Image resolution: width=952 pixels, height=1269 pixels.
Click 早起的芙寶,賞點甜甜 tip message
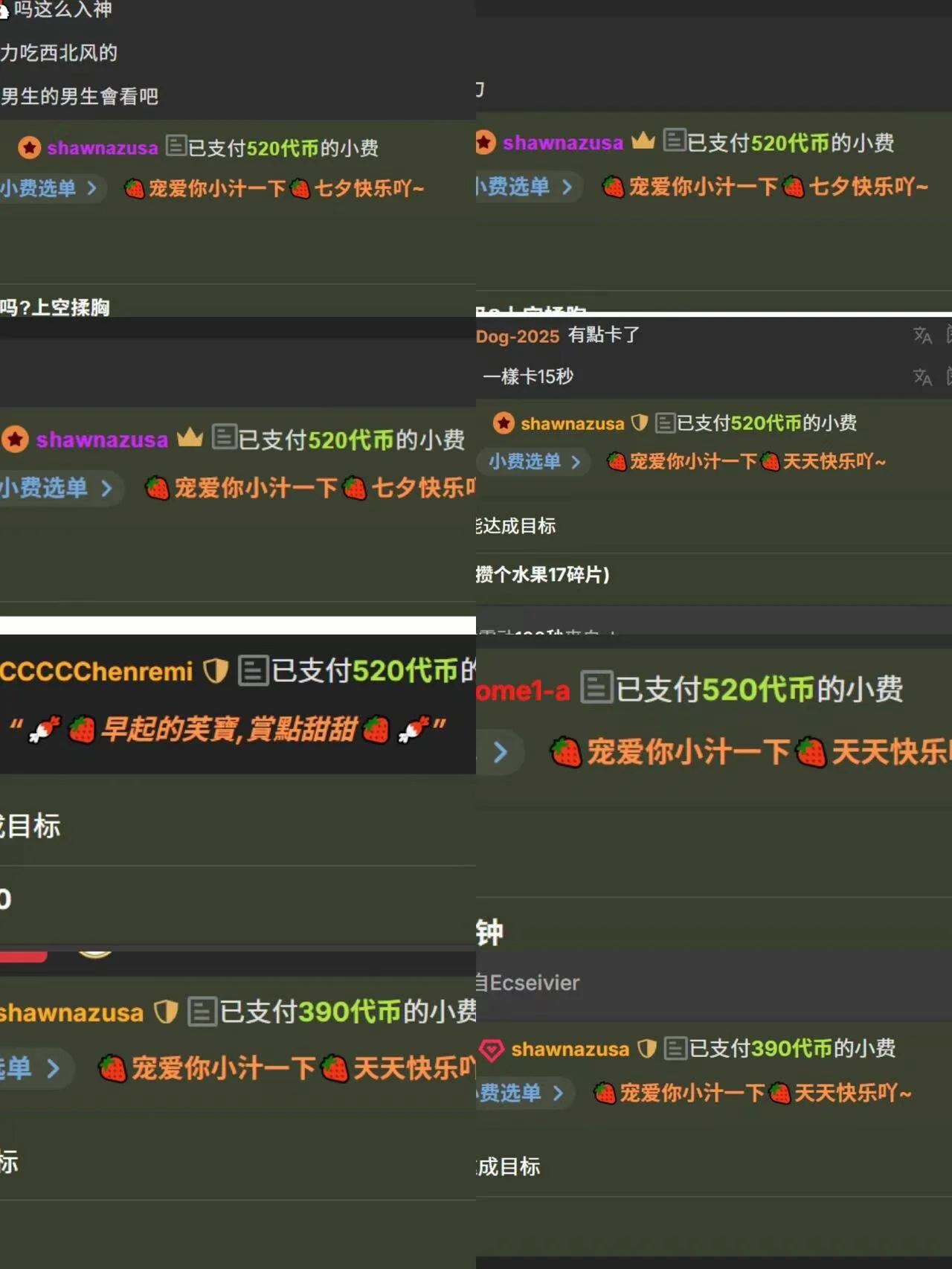(228, 730)
